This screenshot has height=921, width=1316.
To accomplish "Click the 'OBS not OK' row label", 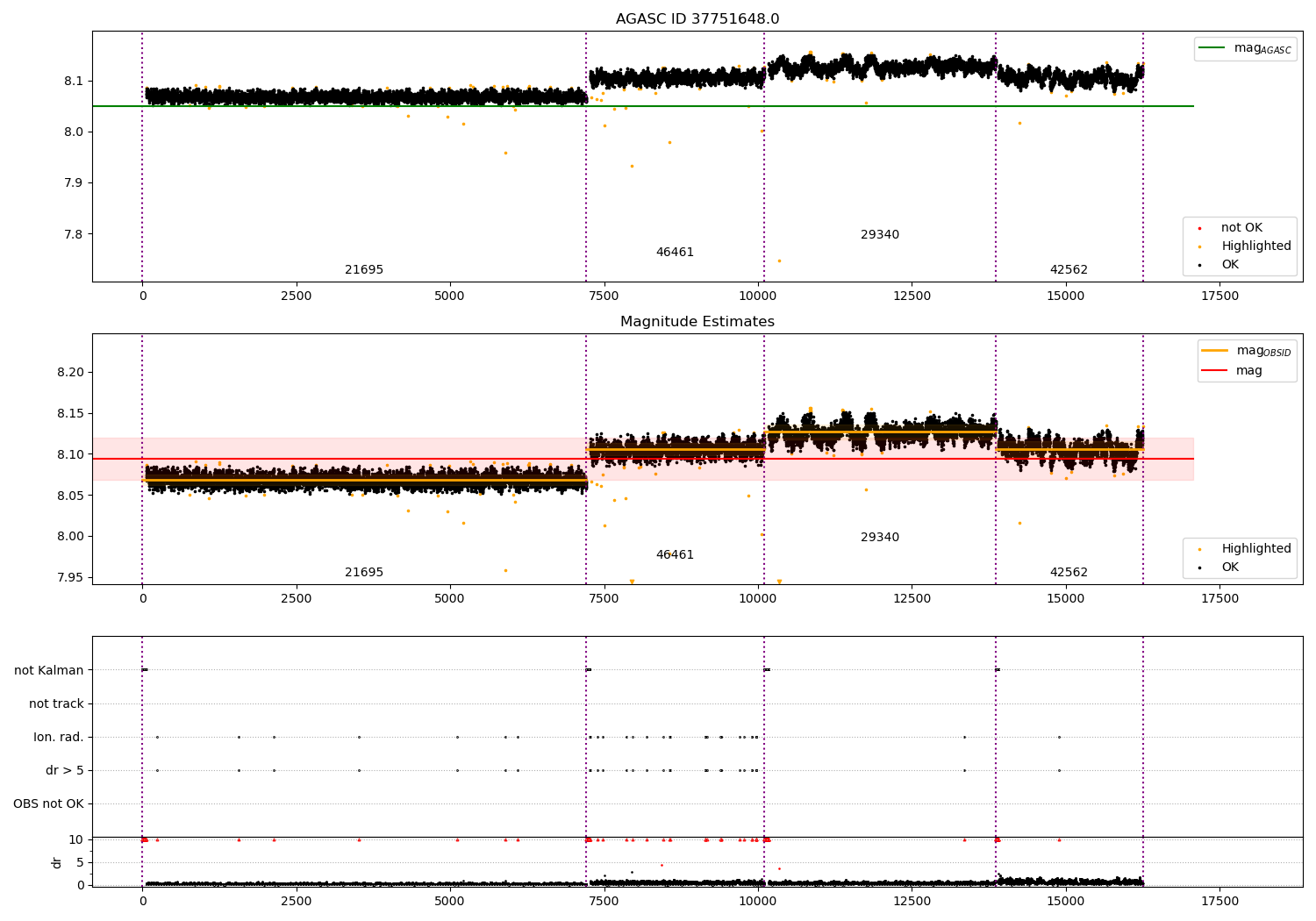I will pos(48,804).
